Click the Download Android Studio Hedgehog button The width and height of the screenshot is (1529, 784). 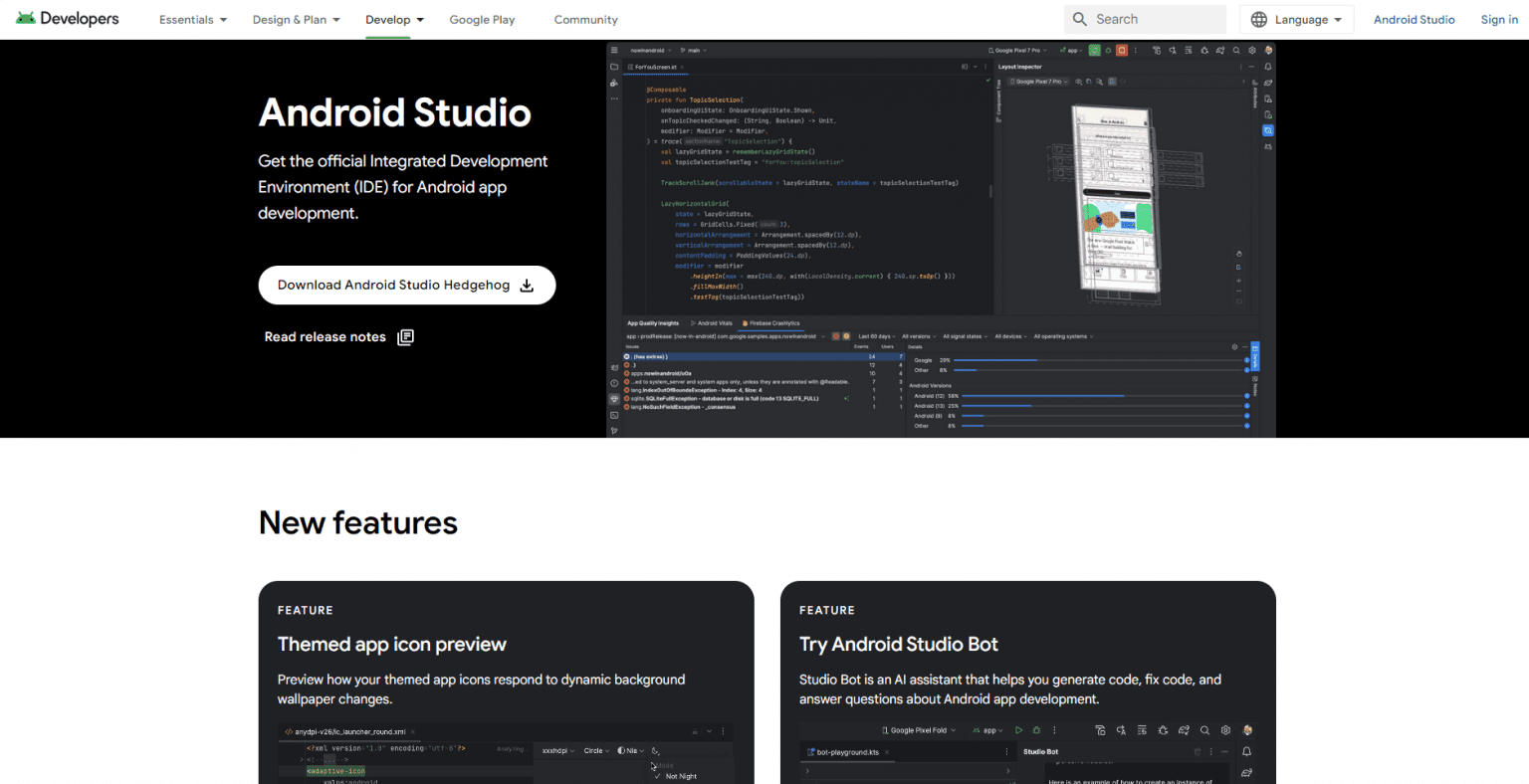coord(407,285)
